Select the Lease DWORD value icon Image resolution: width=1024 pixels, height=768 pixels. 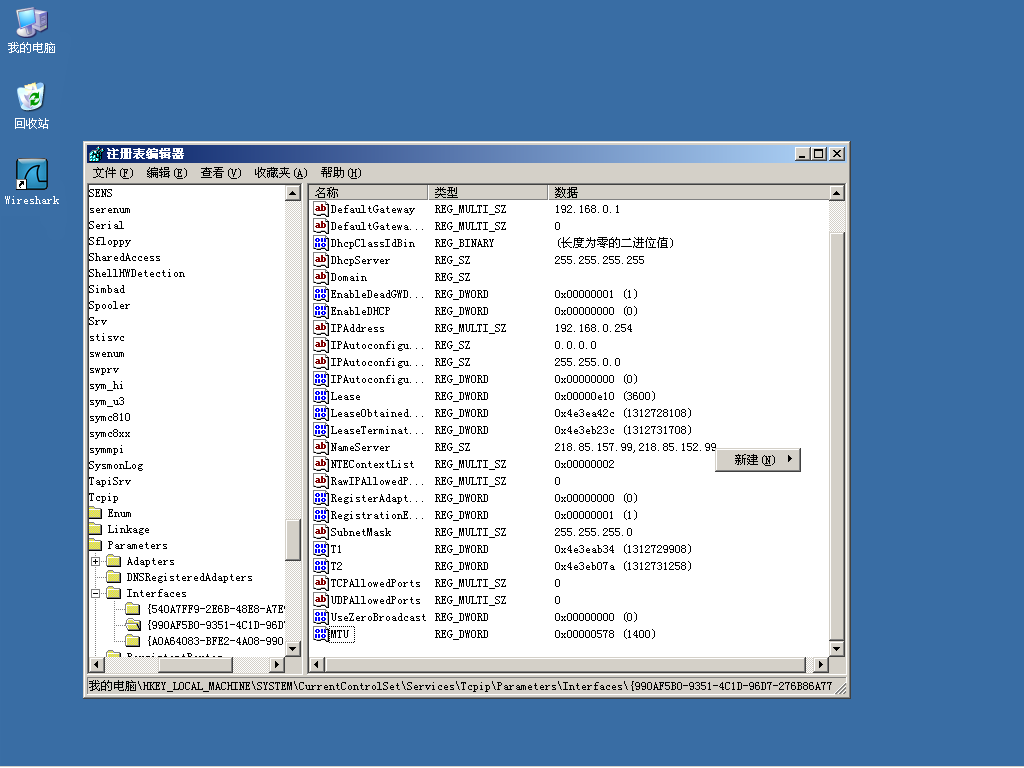click(x=320, y=396)
